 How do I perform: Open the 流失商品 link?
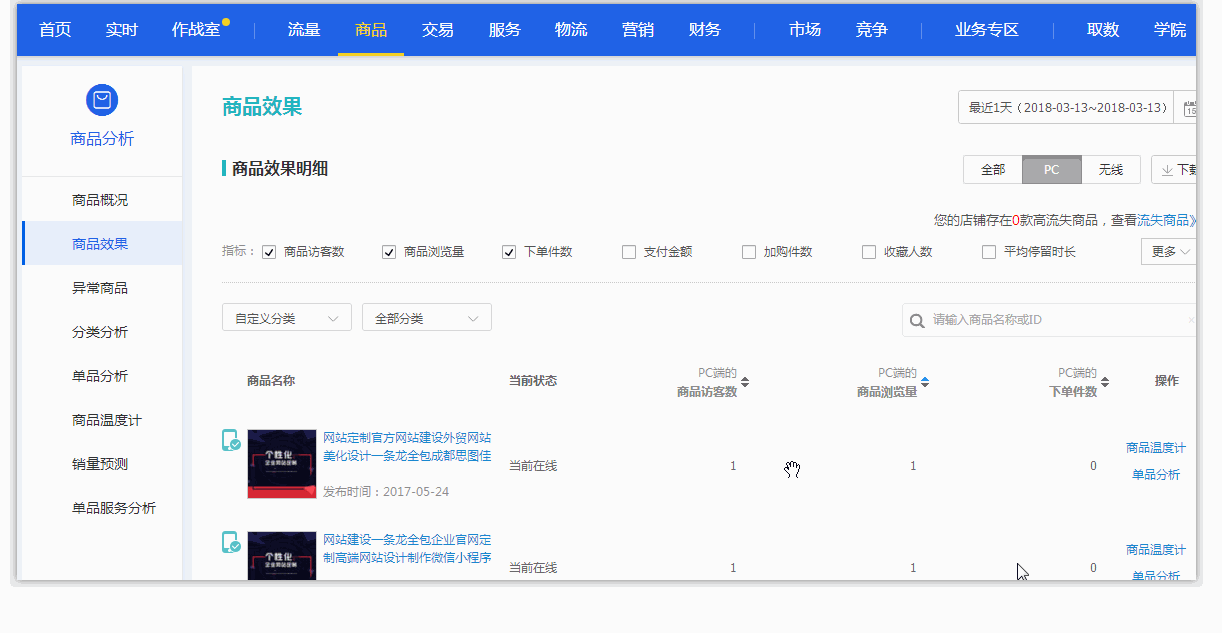pos(1164,220)
